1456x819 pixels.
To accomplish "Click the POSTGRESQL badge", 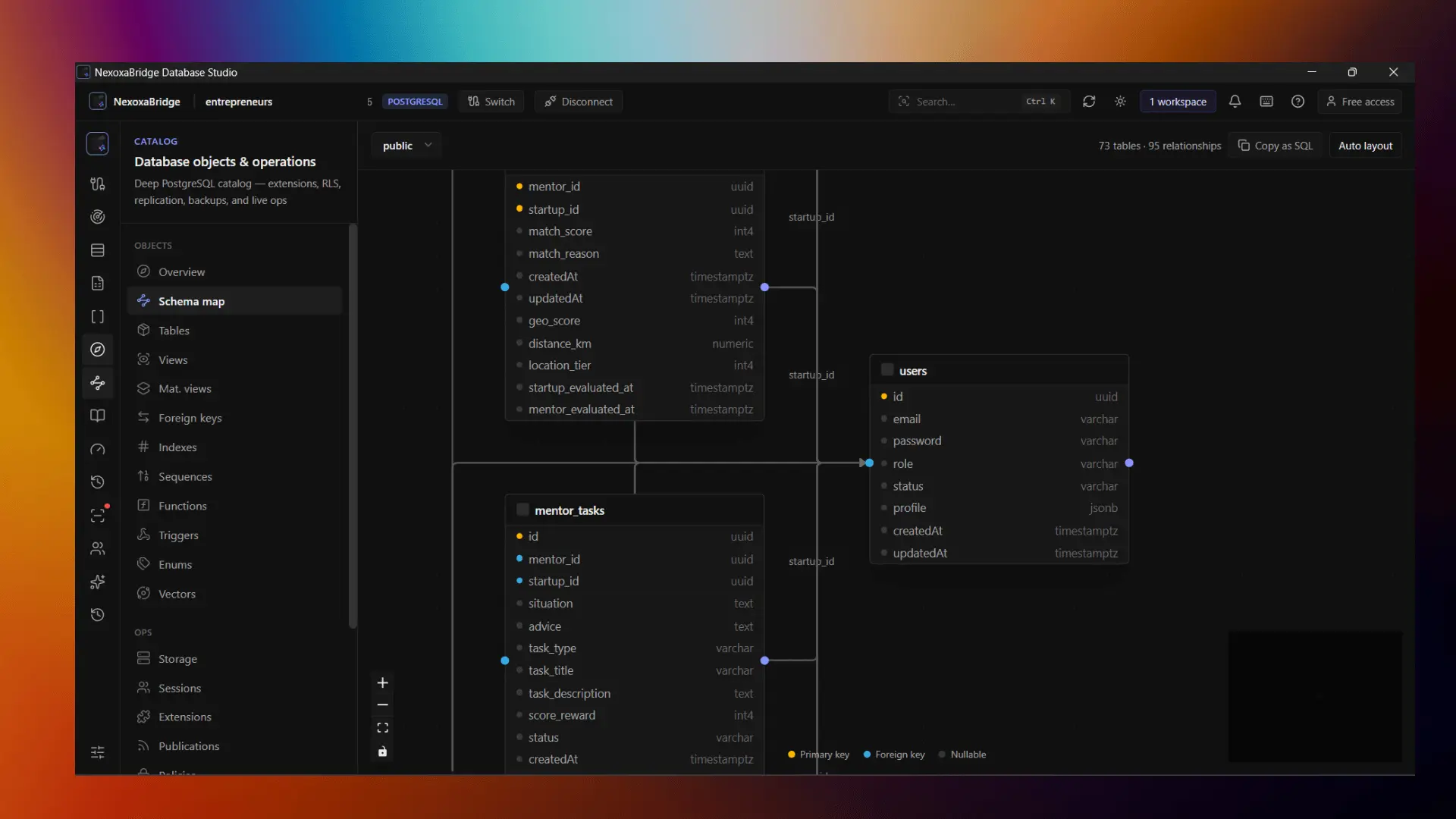I will tap(415, 102).
